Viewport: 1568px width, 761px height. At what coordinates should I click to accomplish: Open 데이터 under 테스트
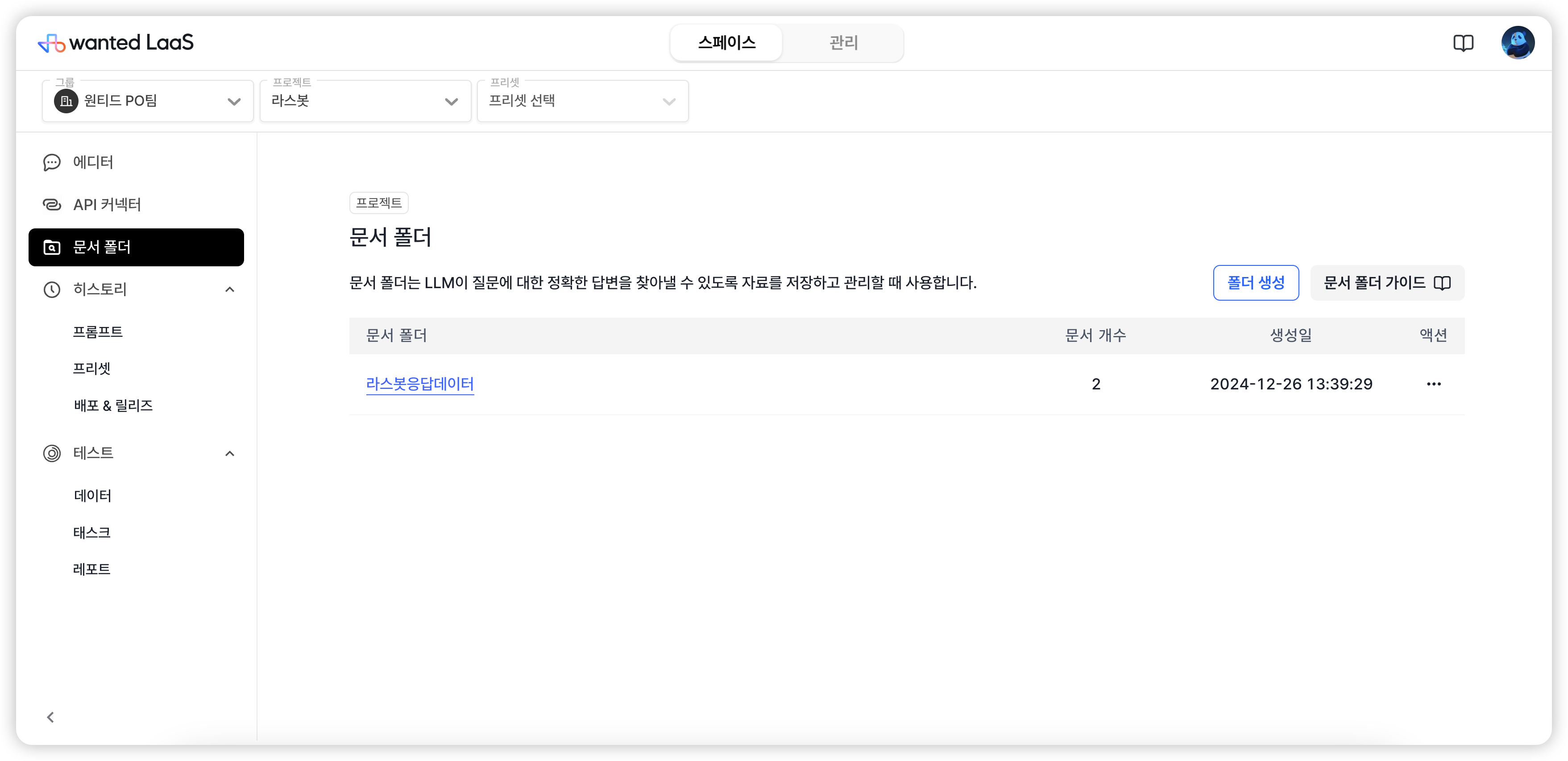(x=92, y=496)
